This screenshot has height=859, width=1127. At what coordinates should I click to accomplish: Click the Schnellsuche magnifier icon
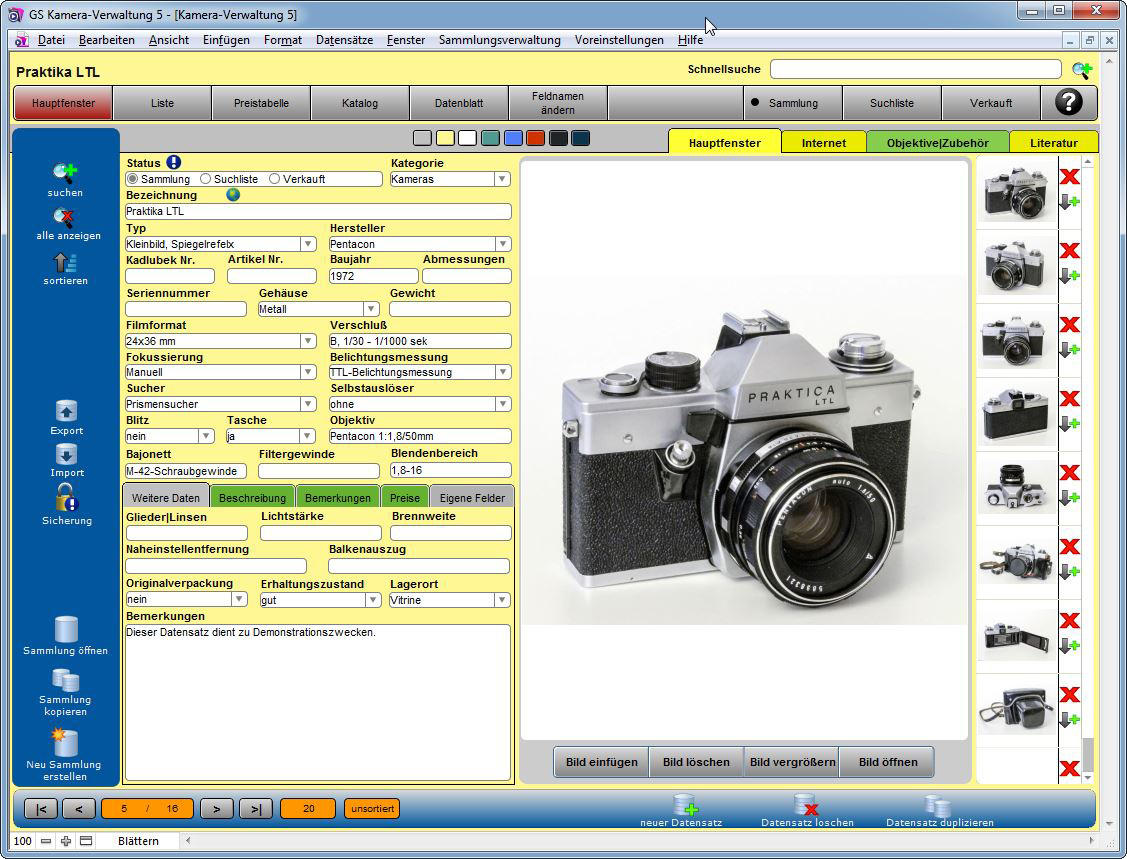coord(1082,70)
